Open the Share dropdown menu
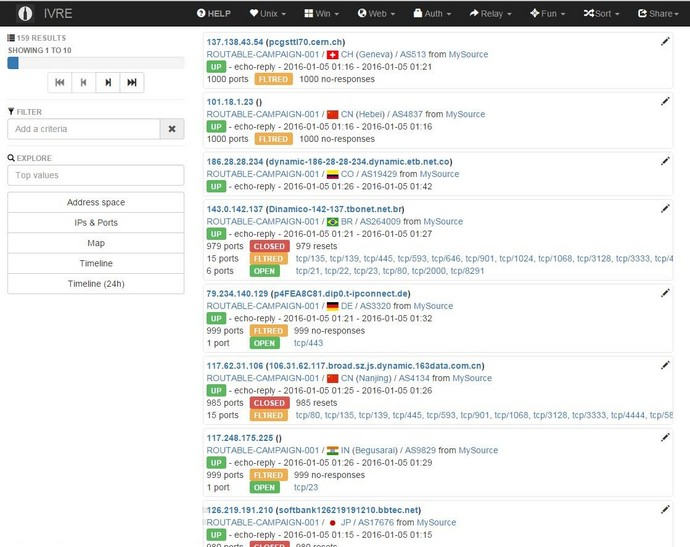 click(x=658, y=14)
